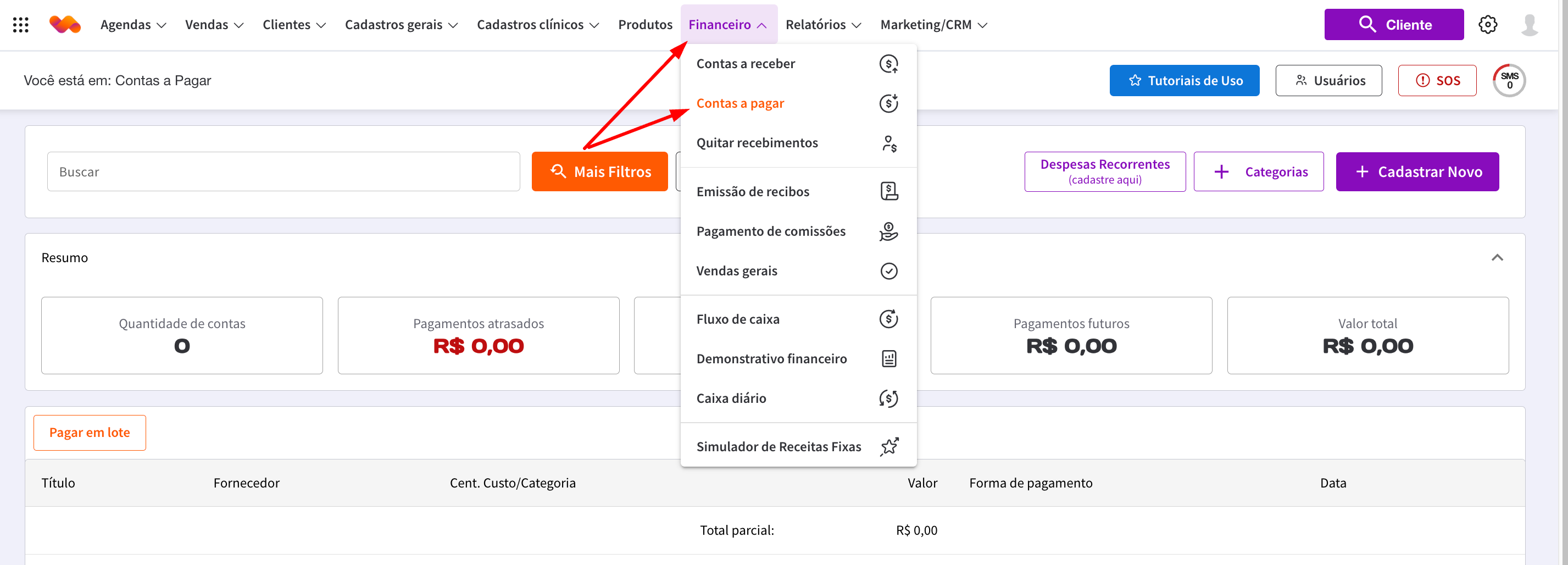1568x565 pixels.
Task: Select Contas a receber menu item
Action: 746,64
